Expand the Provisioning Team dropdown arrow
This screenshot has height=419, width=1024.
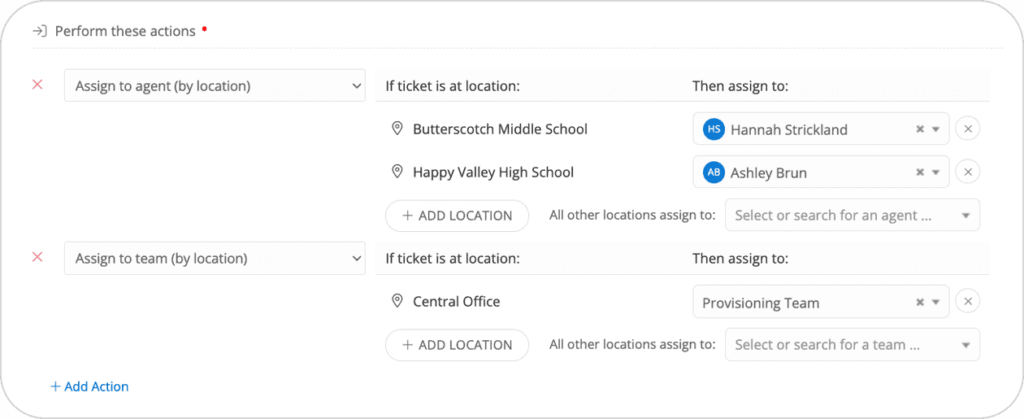[935, 302]
